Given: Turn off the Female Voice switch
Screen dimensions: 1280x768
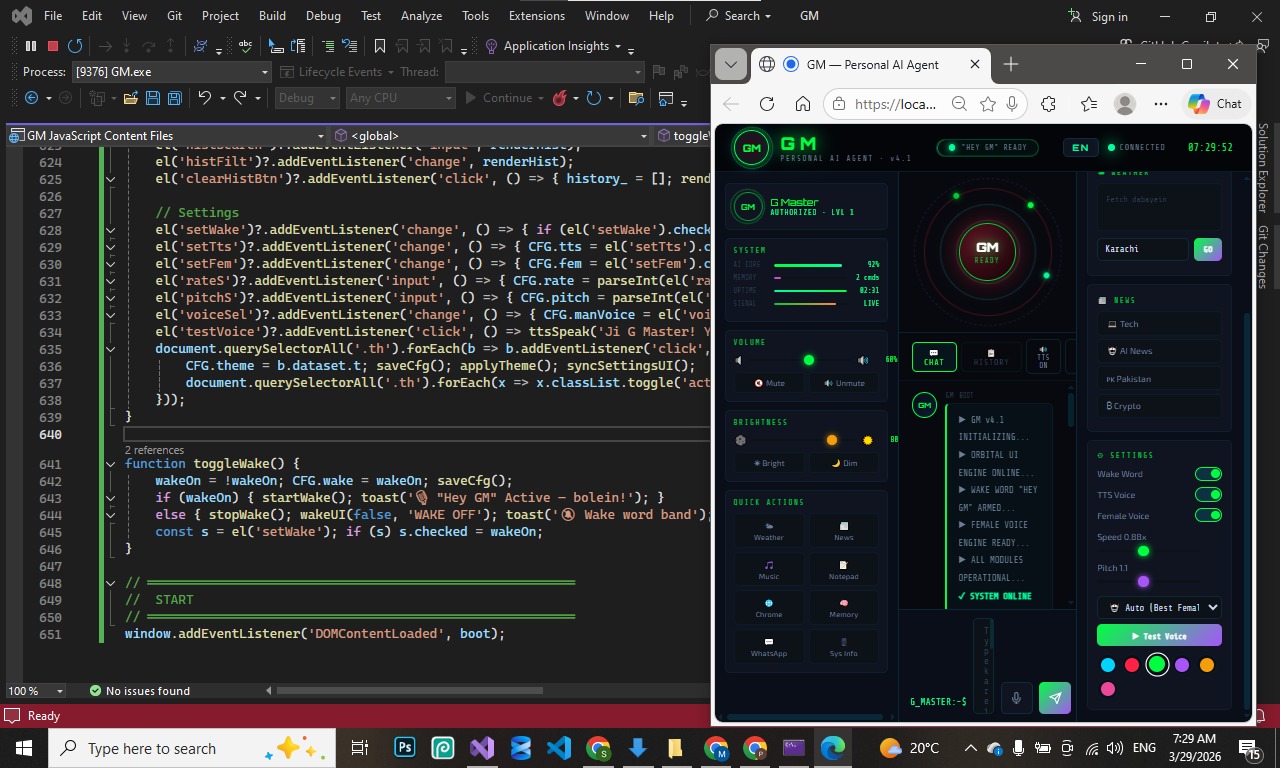Looking at the screenshot, I should pyautogui.click(x=1208, y=516).
